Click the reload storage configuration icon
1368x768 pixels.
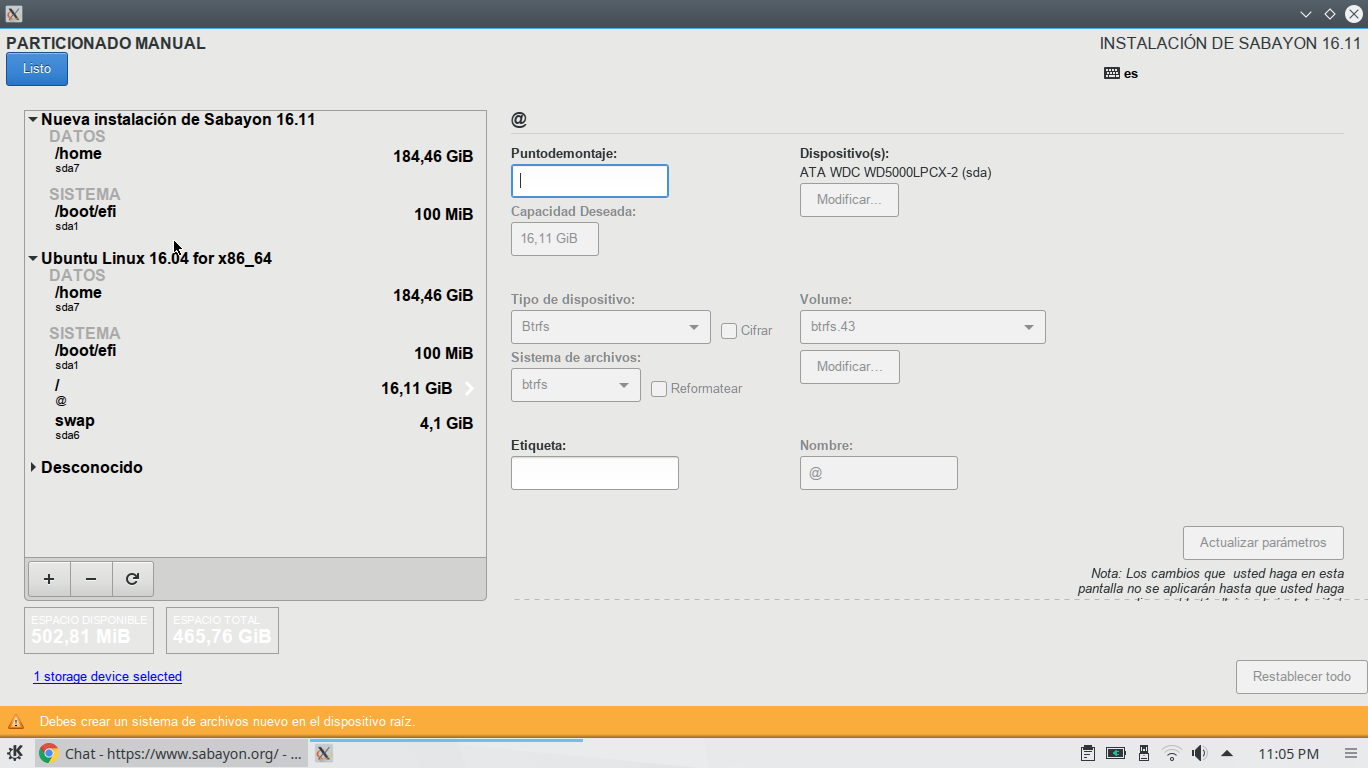[133, 579]
